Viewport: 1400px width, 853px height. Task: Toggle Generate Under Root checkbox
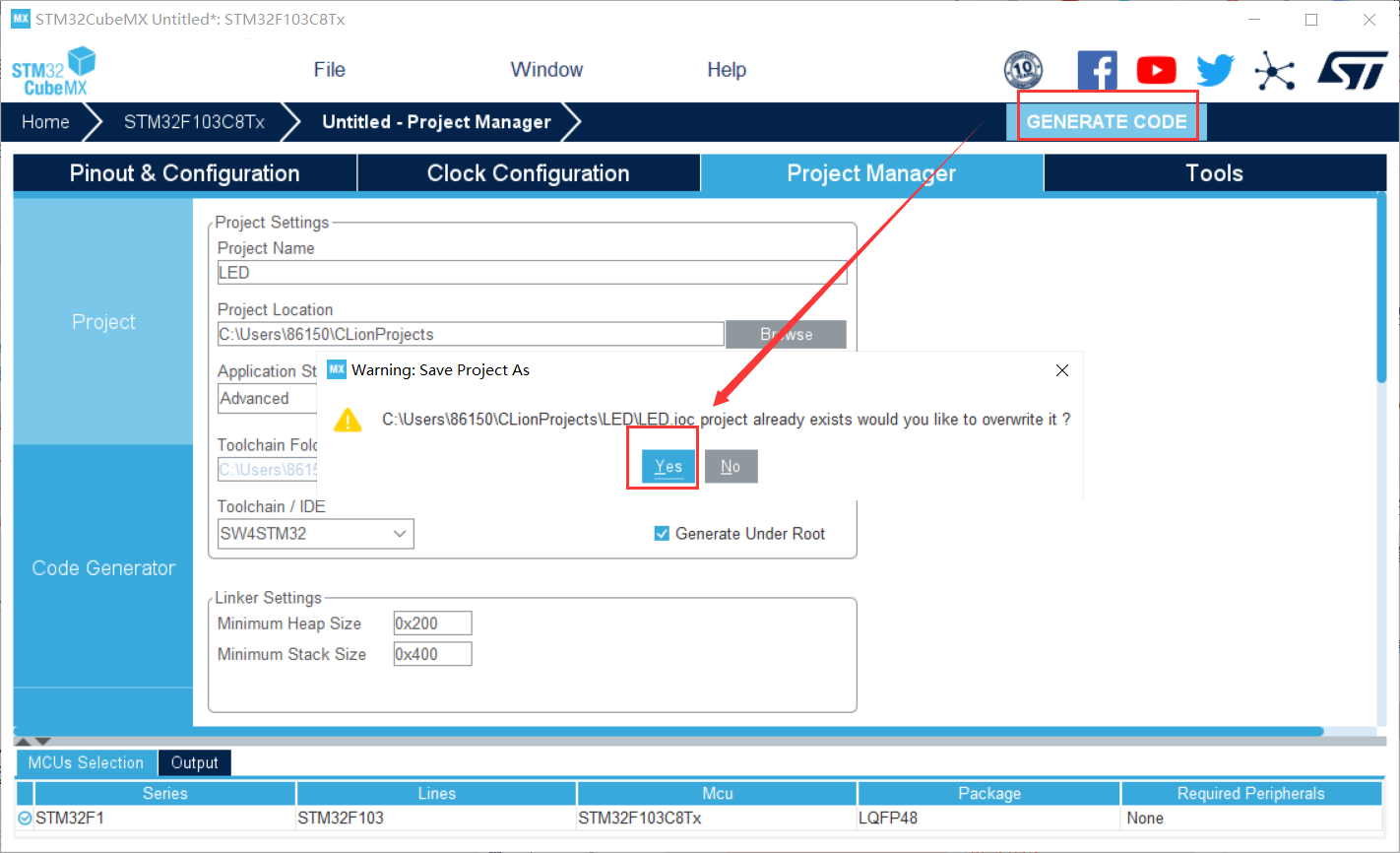click(662, 534)
